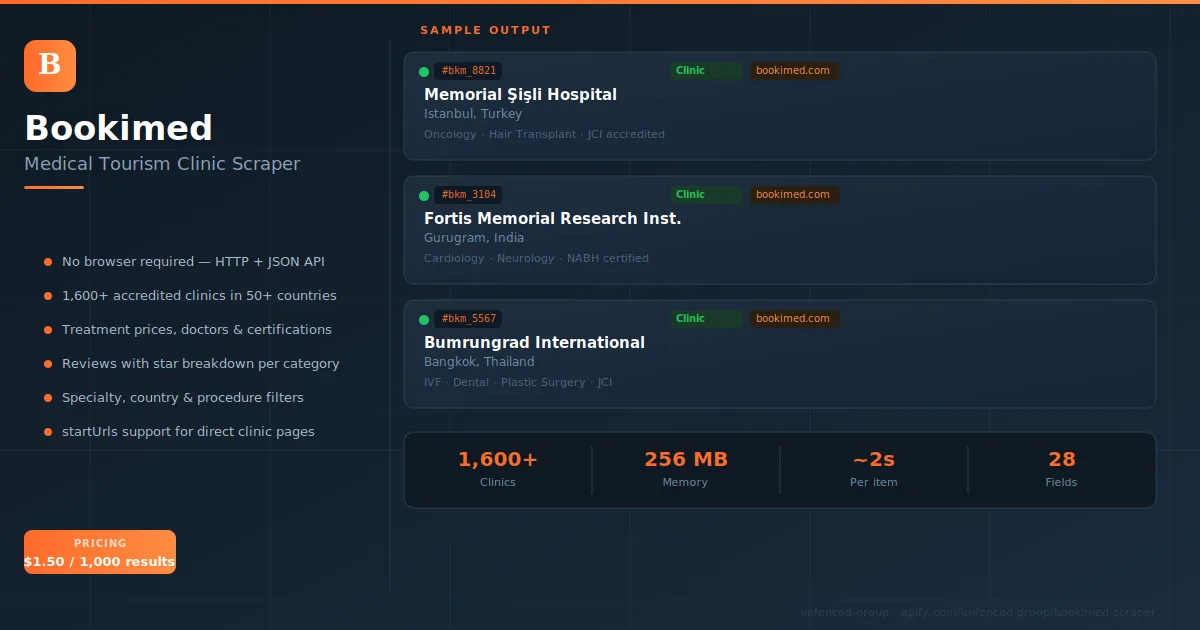Open bookimed.com tag on Memorial Şişli card
Screen dimensions: 1200x630
coord(794,71)
